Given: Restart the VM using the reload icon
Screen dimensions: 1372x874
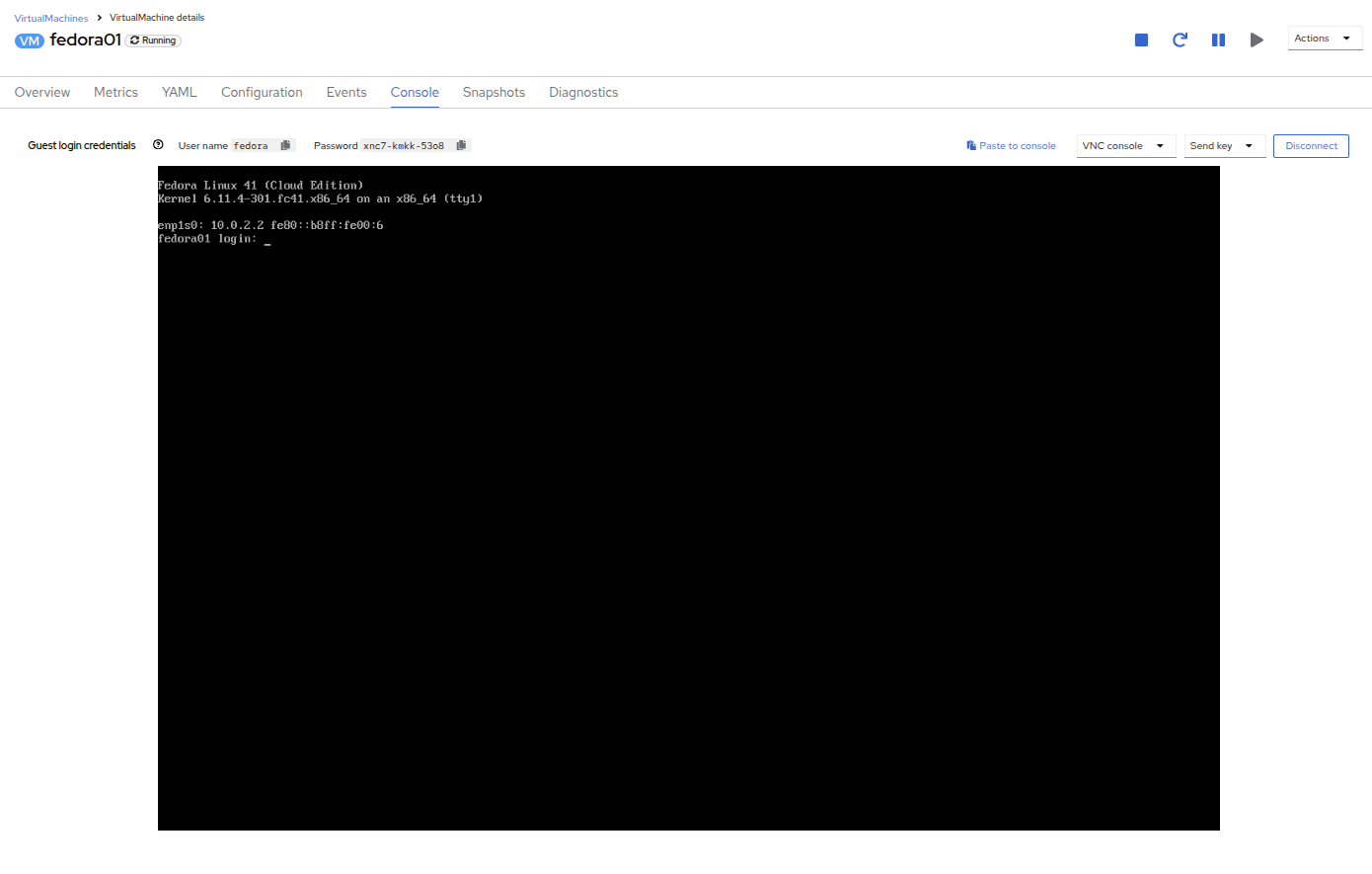Looking at the screenshot, I should pos(1180,40).
